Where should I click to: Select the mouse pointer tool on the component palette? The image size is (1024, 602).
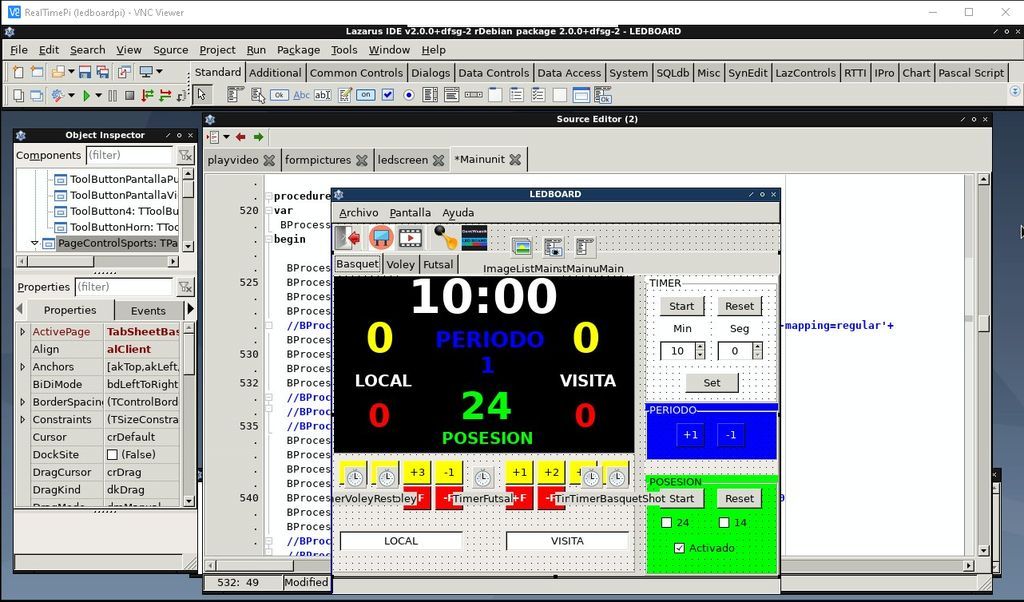pos(203,96)
